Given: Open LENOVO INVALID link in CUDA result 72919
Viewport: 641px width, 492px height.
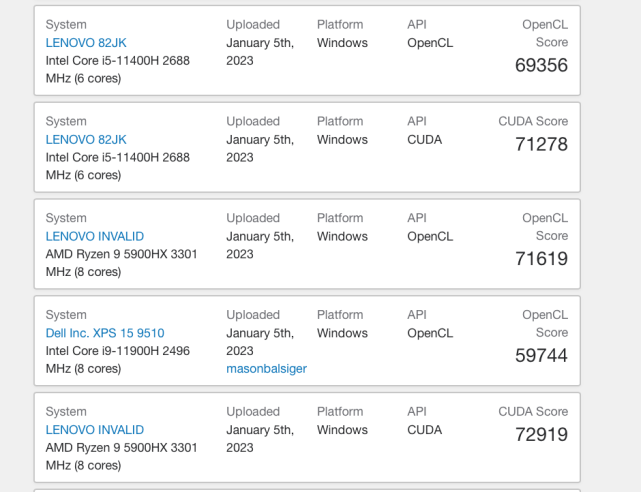Looking at the screenshot, I should coord(95,430).
